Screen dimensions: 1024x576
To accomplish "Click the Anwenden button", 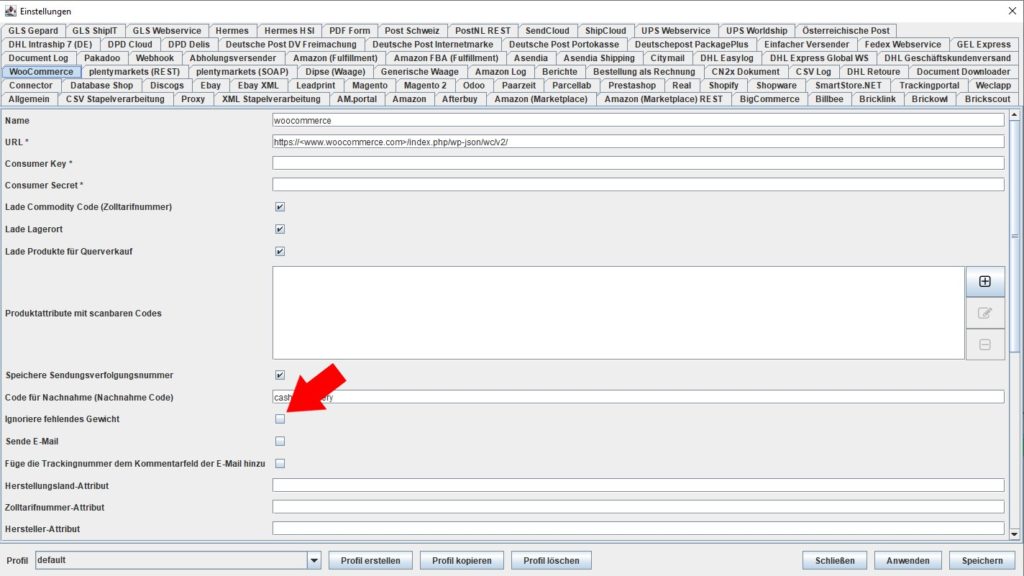I will 908,560.
